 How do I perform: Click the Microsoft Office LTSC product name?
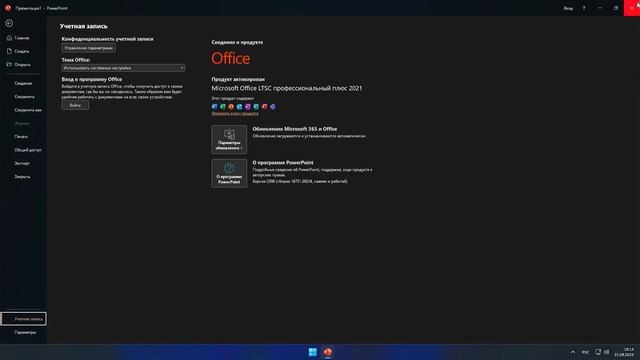coord(287,88)
